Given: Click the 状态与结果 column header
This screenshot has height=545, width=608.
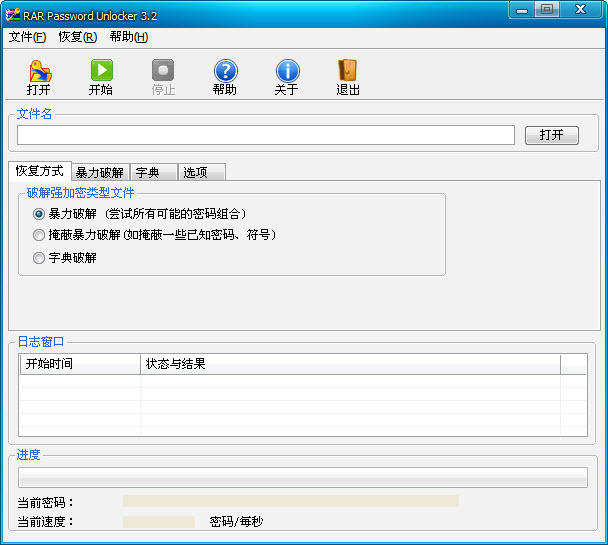Looking at the screenshot, I should pyautogui.click(x=350, y=364).
